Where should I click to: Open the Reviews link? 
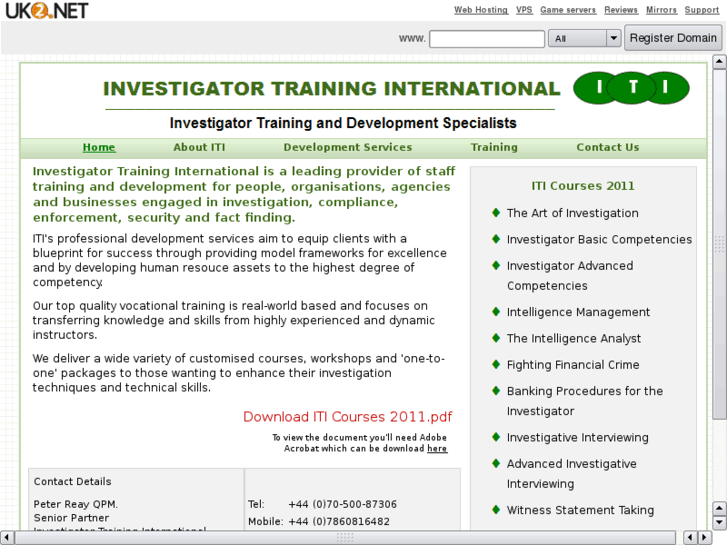point(621,10)
